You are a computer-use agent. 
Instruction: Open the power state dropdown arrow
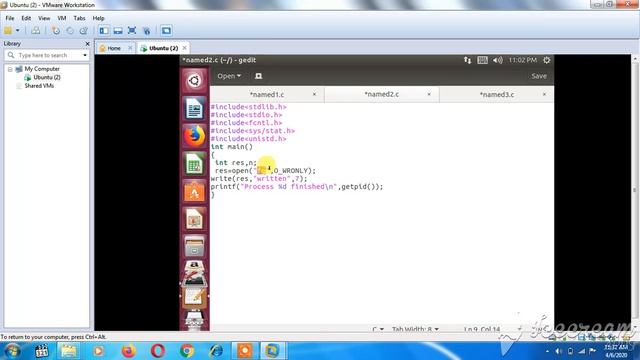click(18, 31)
